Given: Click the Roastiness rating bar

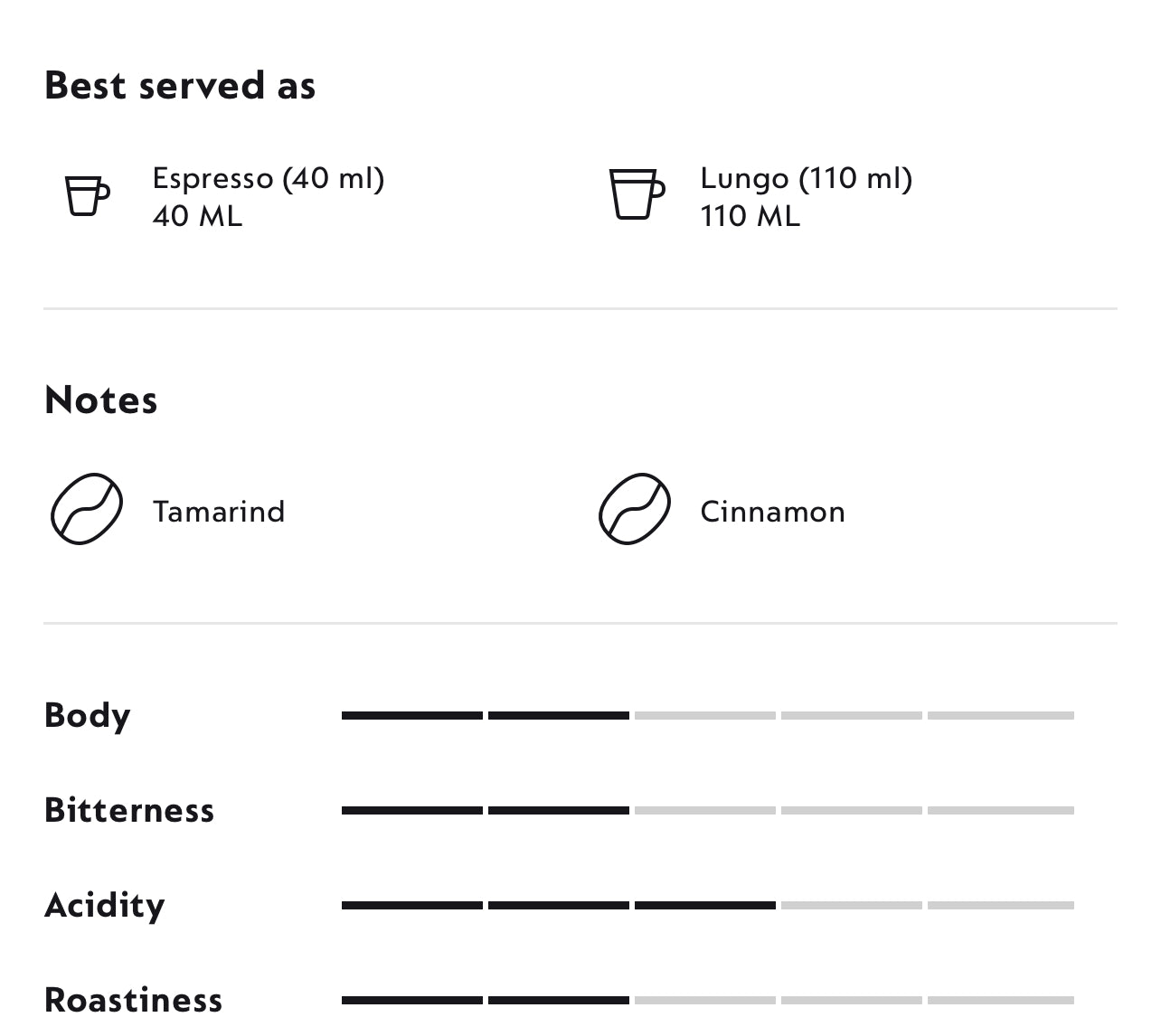Looking at the screenshot, I should tap(707, 1000).
